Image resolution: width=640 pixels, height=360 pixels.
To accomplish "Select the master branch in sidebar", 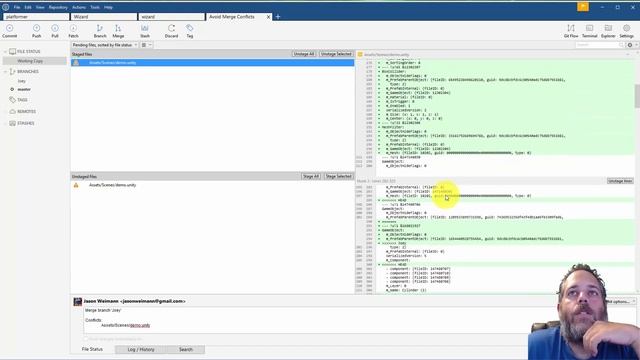I will point(24,89).
